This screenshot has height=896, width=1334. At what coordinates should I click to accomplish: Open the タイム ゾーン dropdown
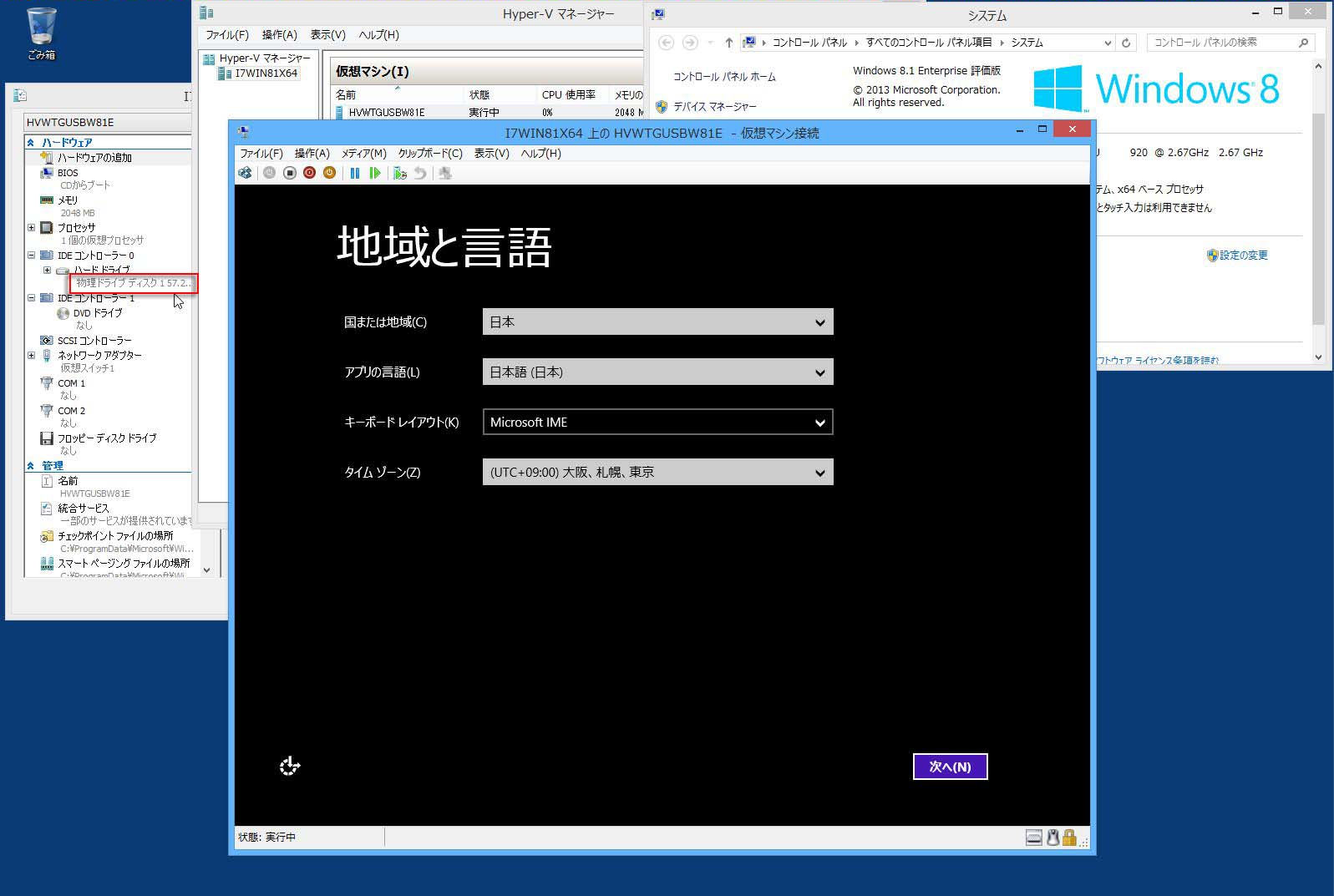pos(658,472)
